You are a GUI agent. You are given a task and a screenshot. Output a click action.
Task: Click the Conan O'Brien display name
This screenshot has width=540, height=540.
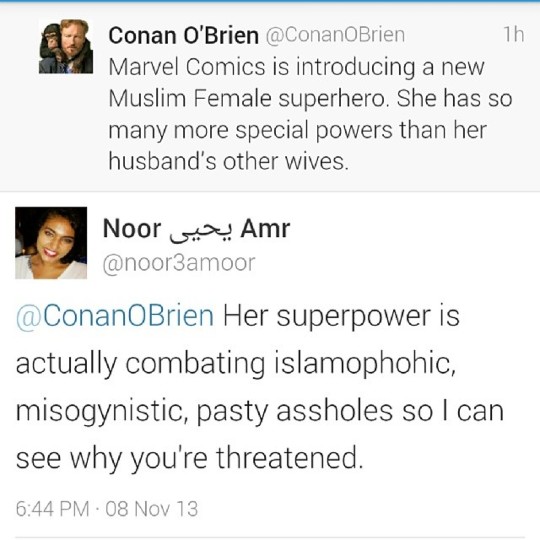(183, 35)
